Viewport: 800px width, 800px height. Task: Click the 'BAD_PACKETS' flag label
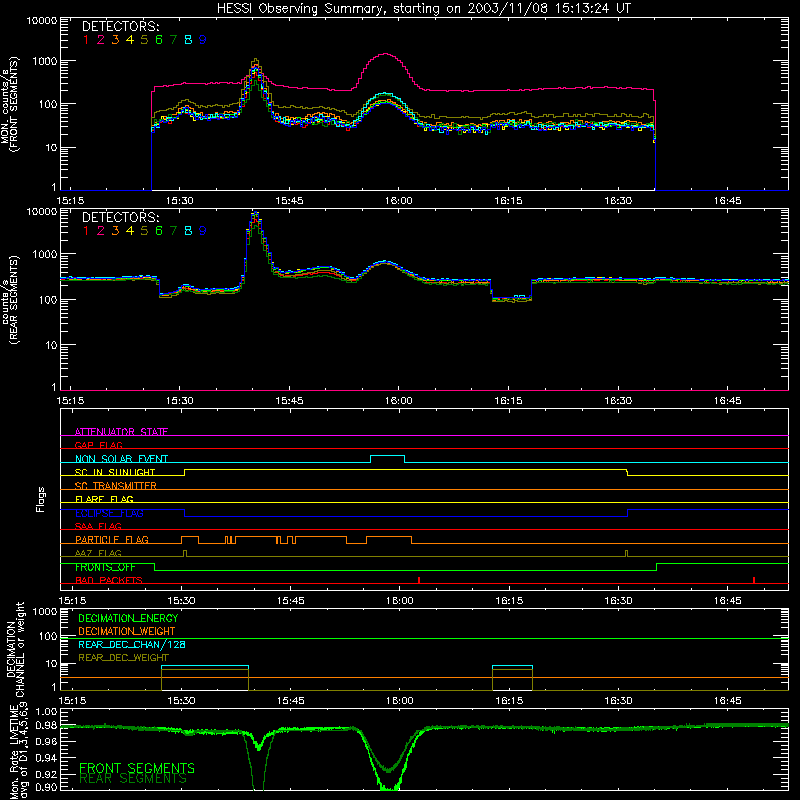(109, 580)
